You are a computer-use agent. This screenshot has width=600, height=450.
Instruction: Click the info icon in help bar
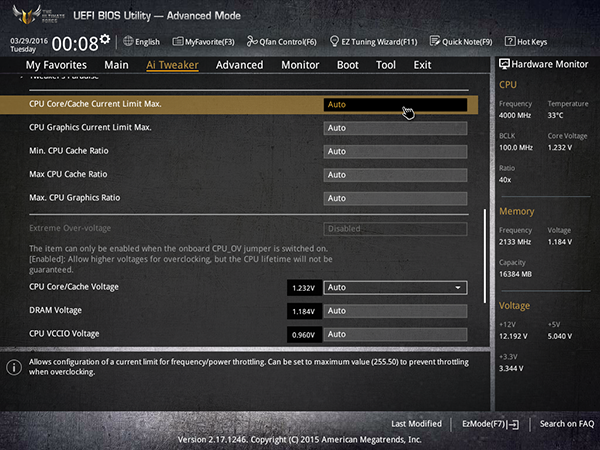(14, 367)
